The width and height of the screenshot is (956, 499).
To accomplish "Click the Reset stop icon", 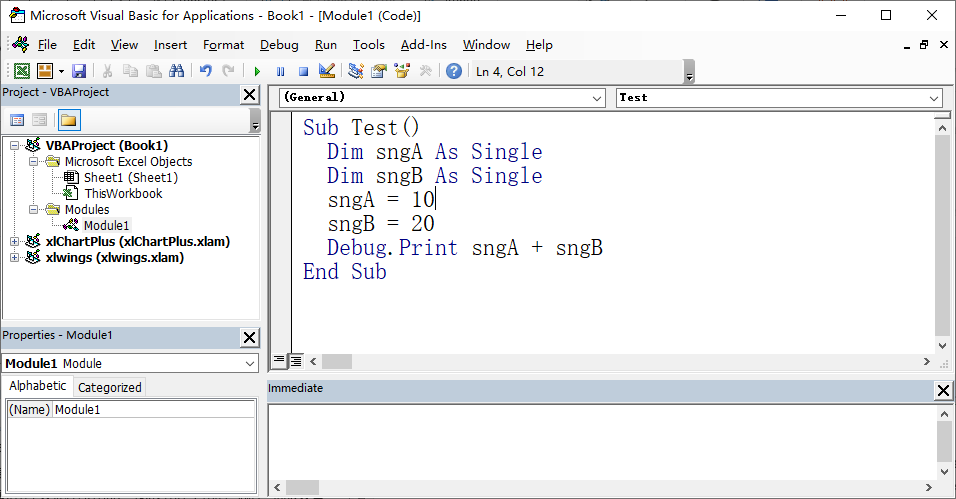I will 303,71.
